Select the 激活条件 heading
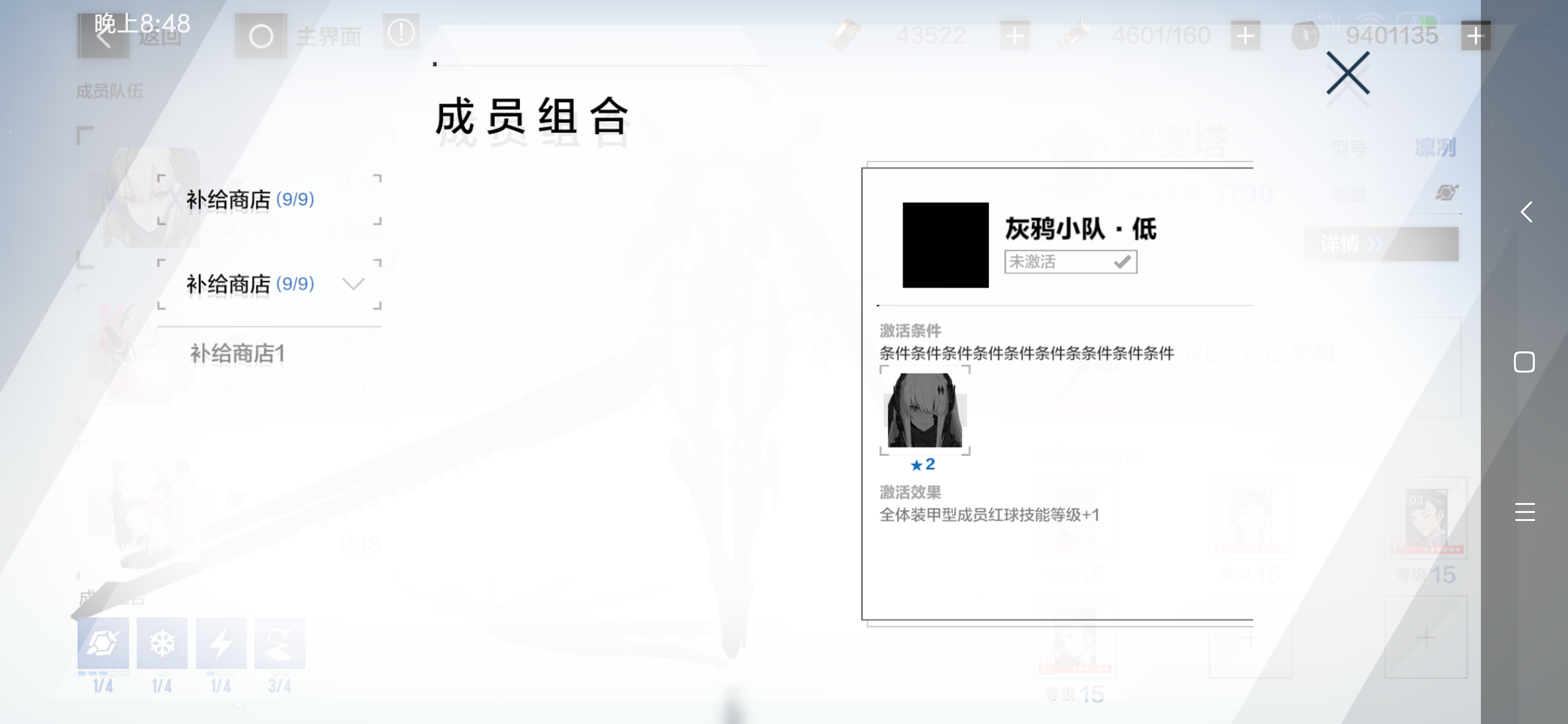Viewport: 1568px width, 724px height. 910,330
